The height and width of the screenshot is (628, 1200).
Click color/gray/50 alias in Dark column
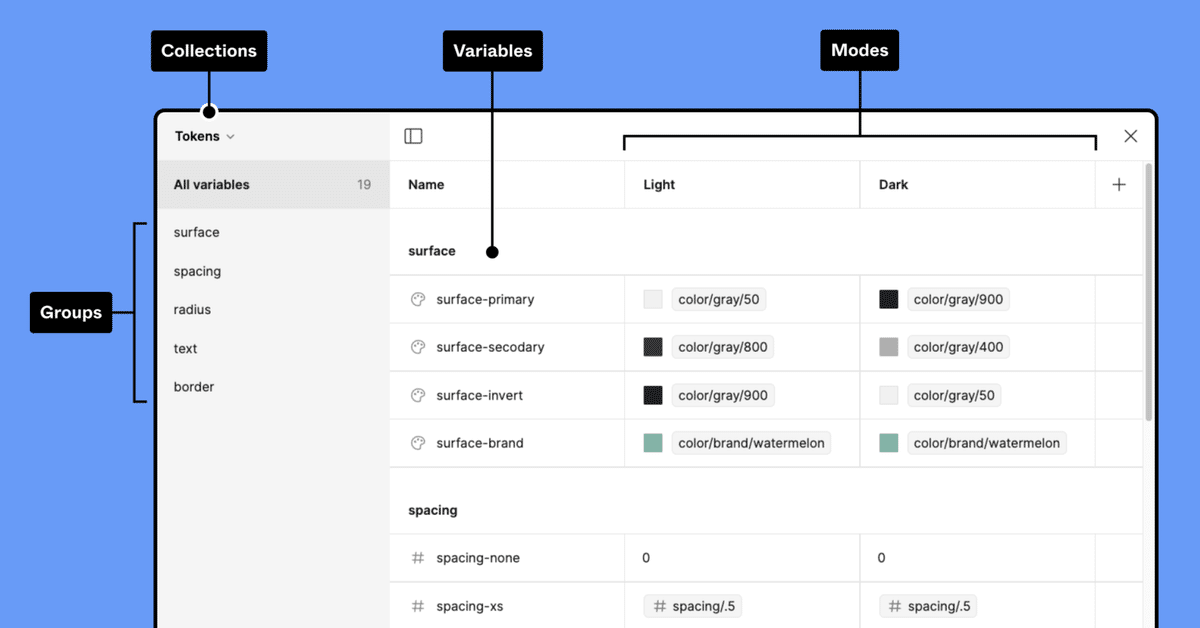954,395
